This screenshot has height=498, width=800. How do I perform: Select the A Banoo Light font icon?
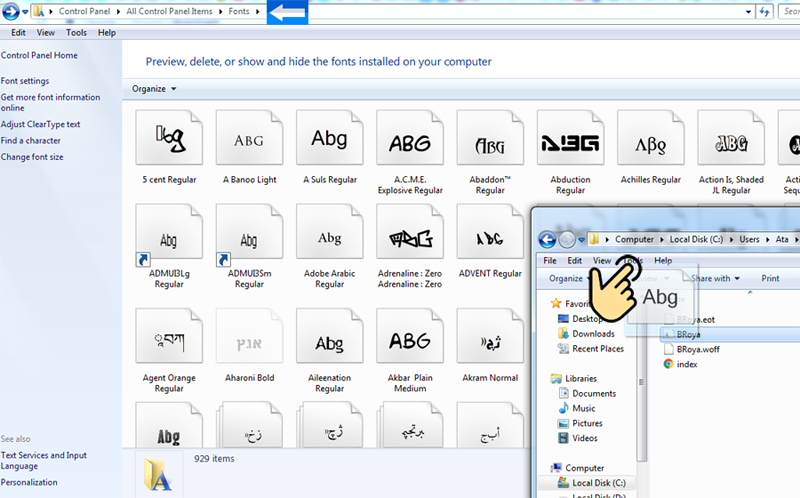pos(249,138)
